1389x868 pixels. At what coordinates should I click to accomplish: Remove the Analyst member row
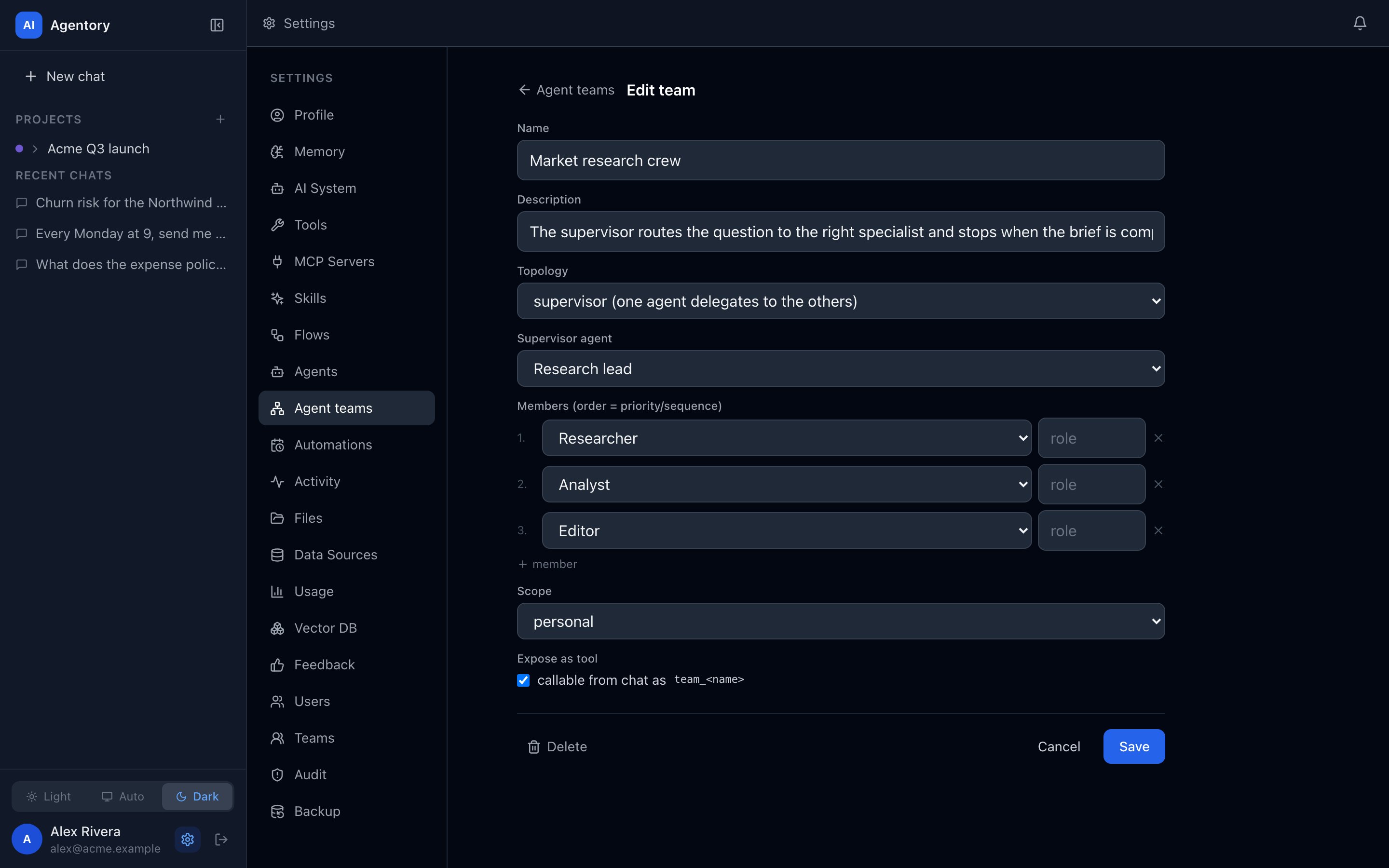point(1158,485)
